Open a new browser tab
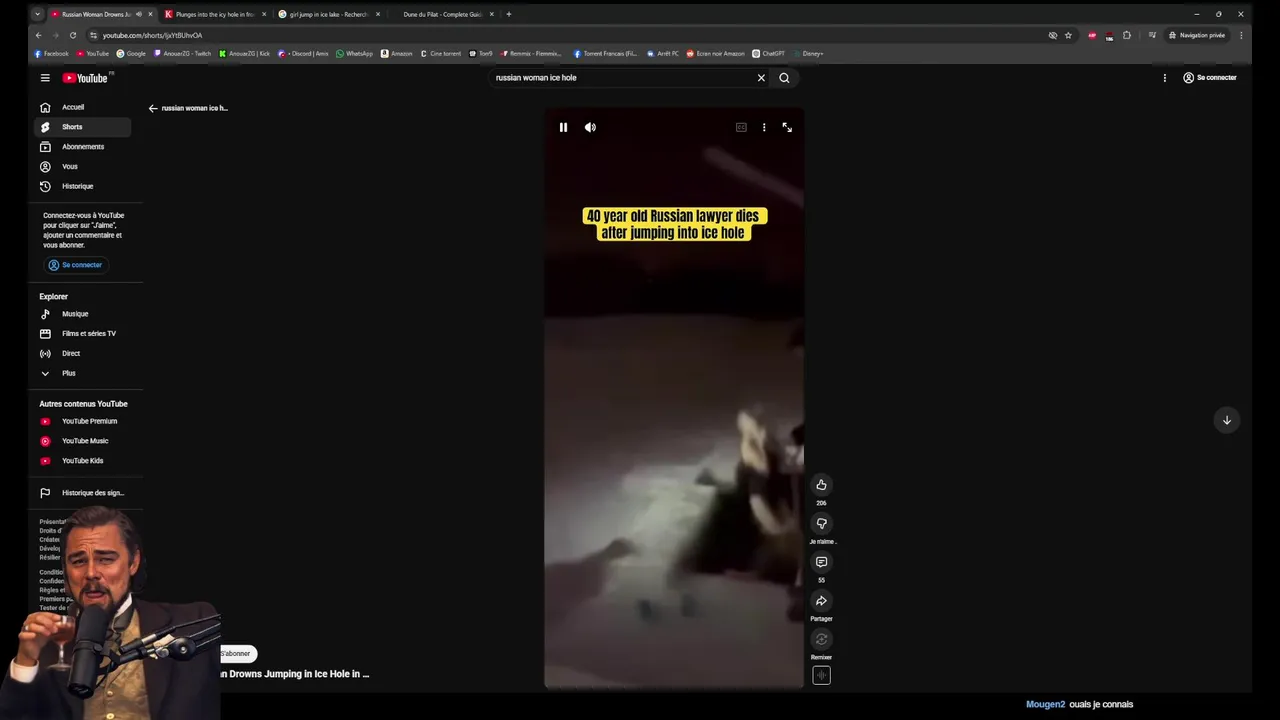1280x720 pixels. (509, 14)
